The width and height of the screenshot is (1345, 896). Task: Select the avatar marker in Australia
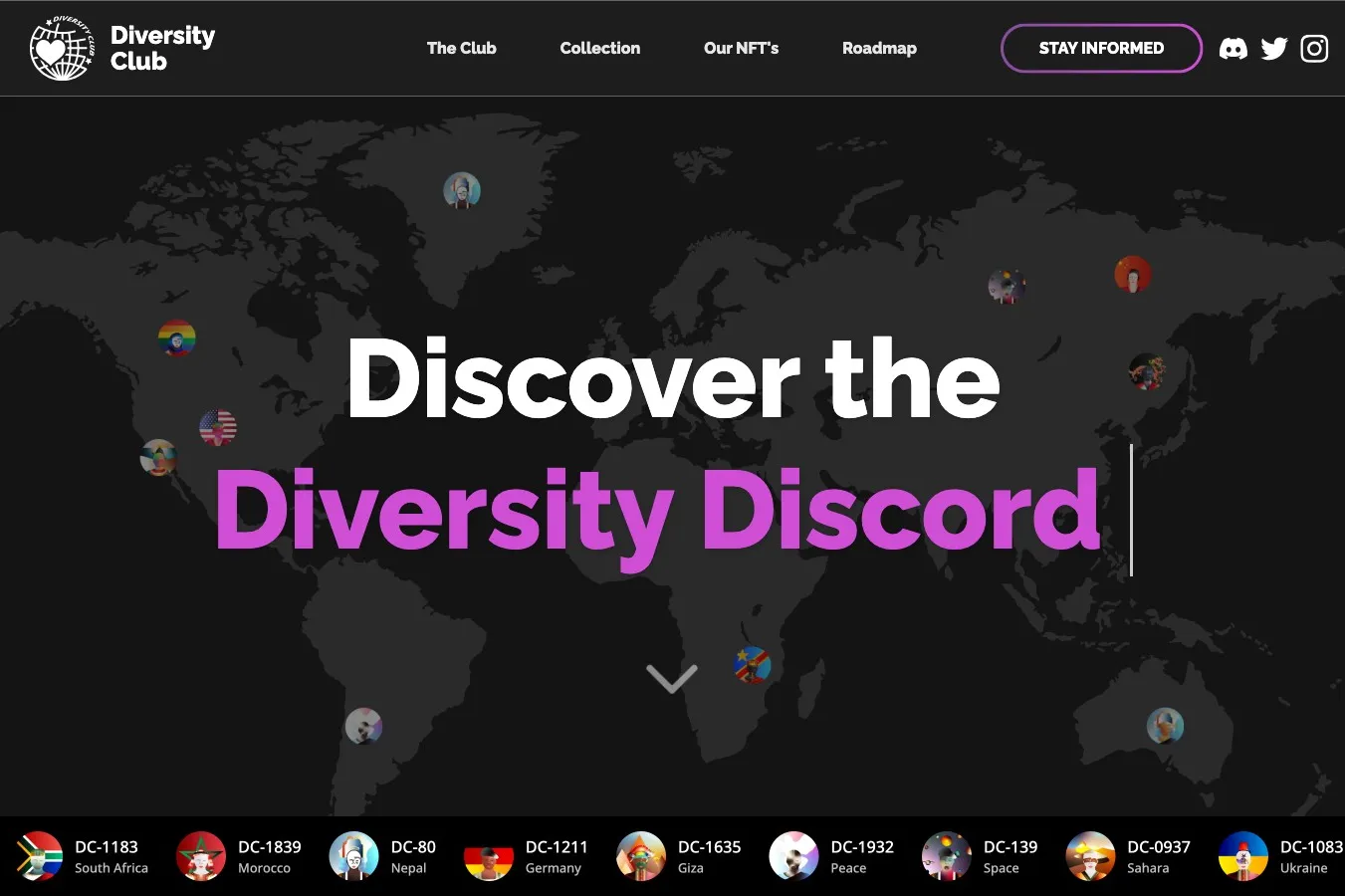point(1165,726)
